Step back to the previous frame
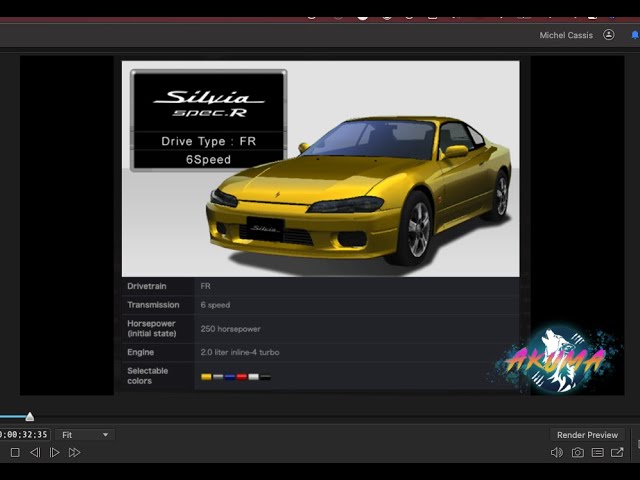This screenshot has height=480, width=640. (35, 452)
